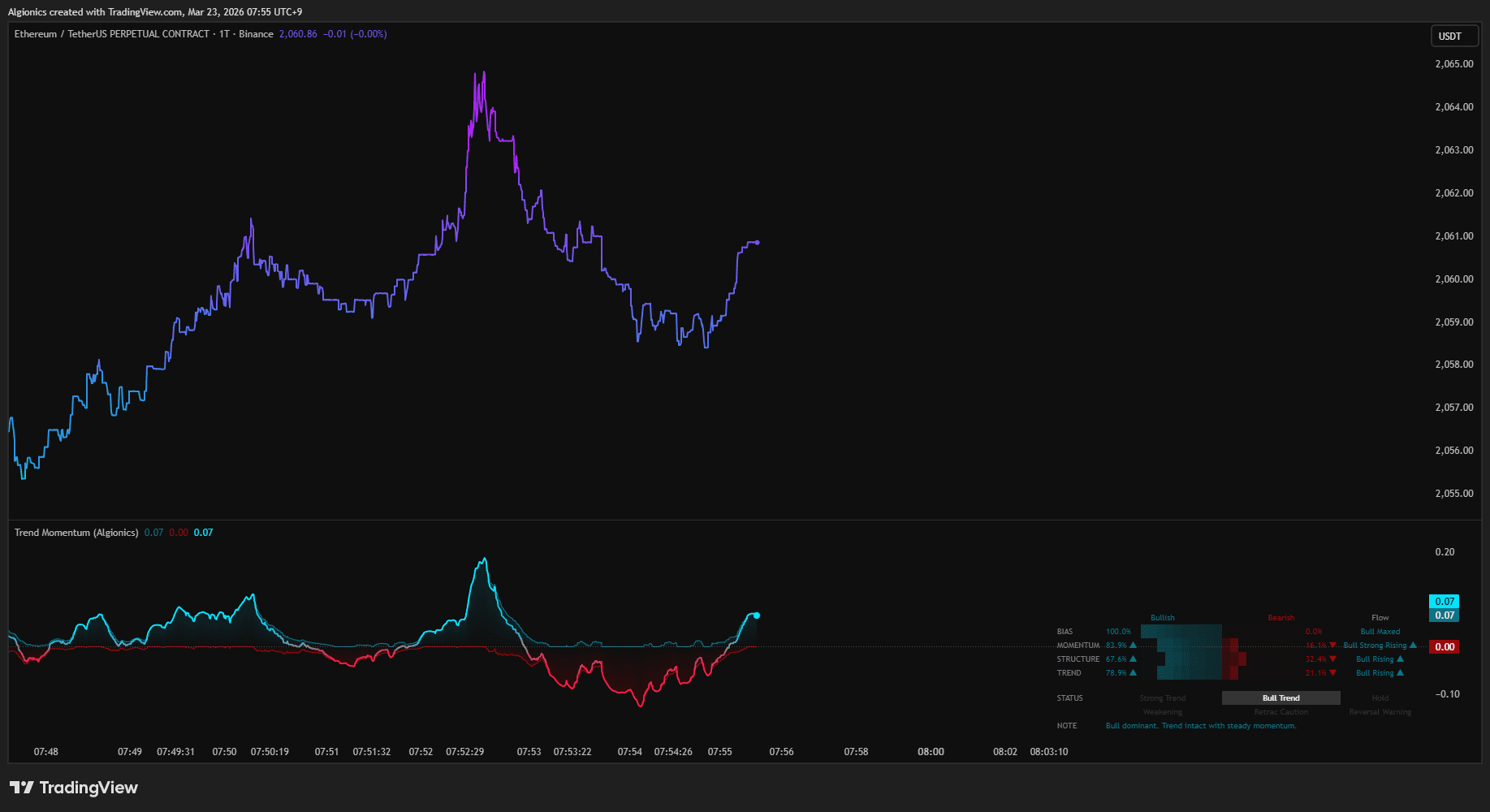
Task: Click the 'Bull dominant. Trend intact' note text
Action: click(x=1201, y=726)
